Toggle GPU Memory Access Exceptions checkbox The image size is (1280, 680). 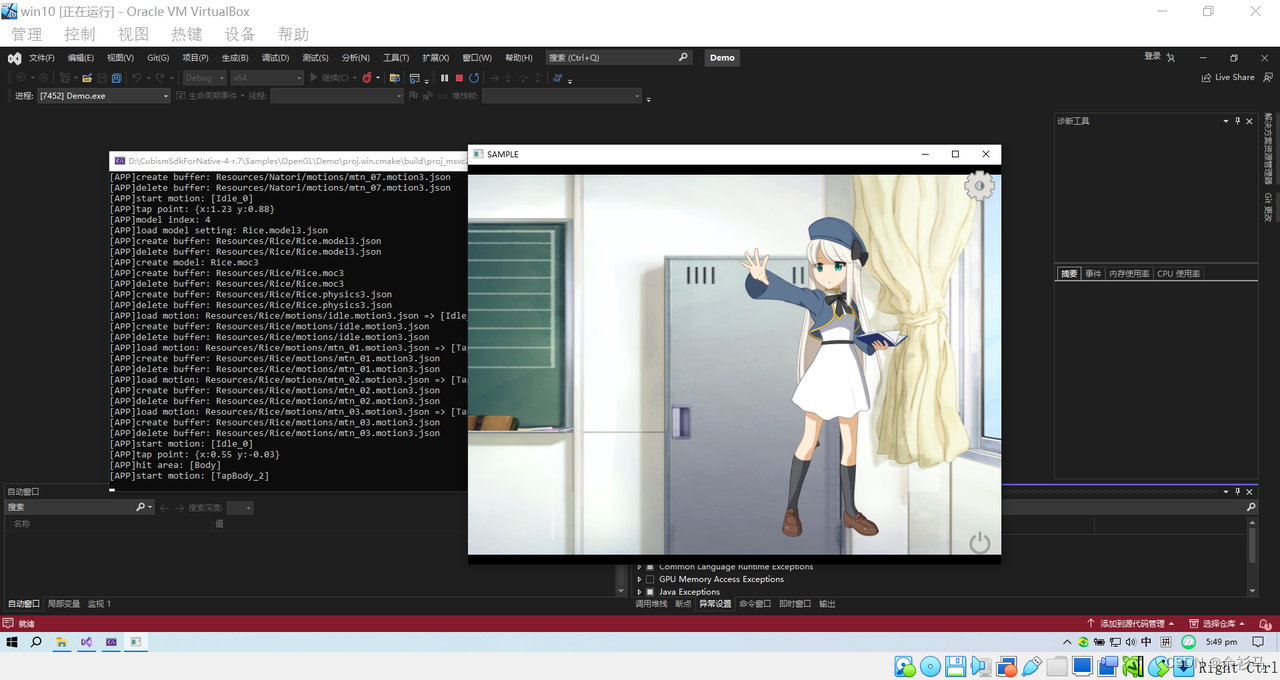click(650, 579)
